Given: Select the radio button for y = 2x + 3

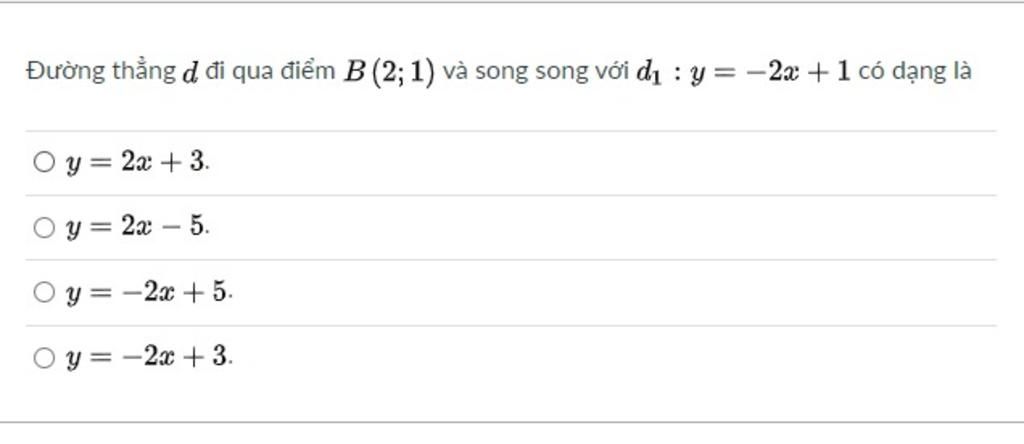Looking at the screenshot, I should (44, 161).
